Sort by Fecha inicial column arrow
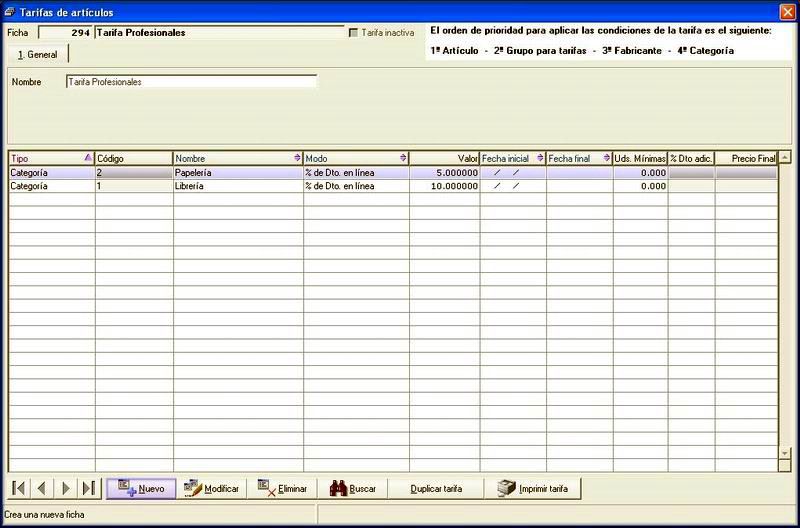The width and height of the screenshot is (800, 528). [540, 158]
